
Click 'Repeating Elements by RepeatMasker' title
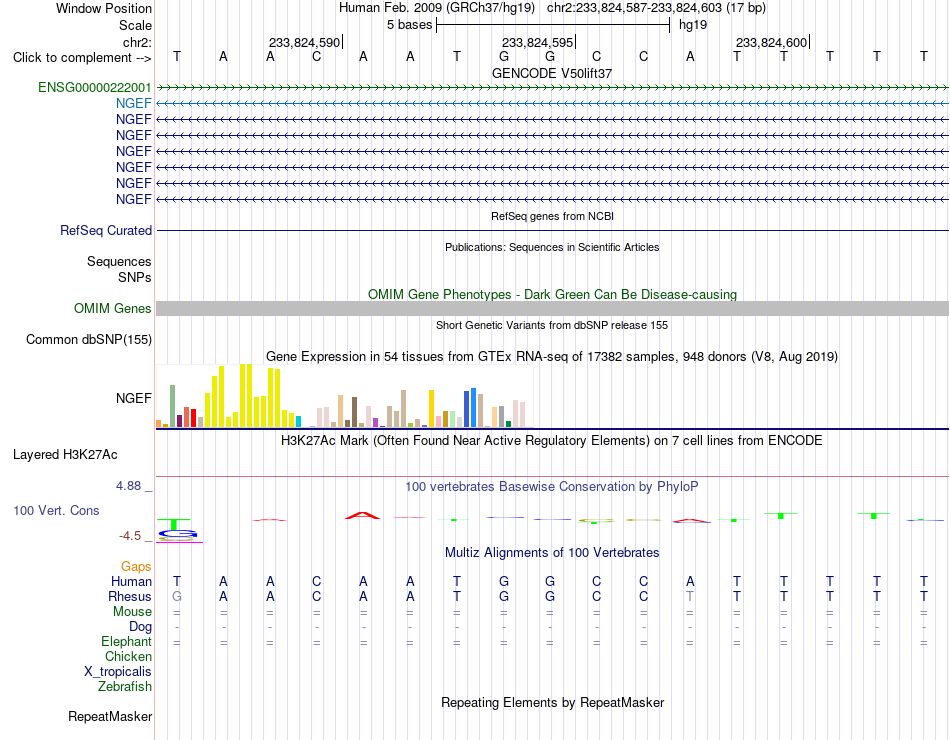coord(553,702)
